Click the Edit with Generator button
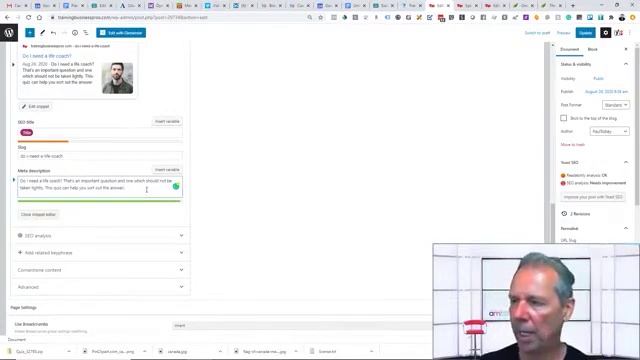The width and height of the screenshot is (640, 360). click(x=121, y=33)
